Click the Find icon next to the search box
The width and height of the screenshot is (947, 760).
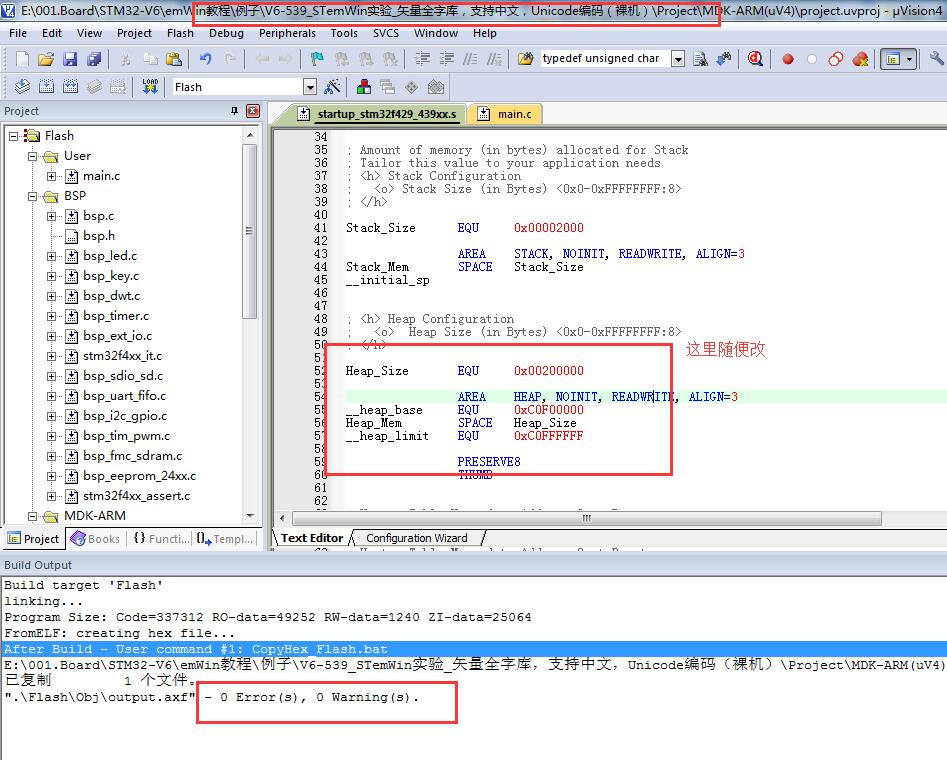[x=701, y=59]
